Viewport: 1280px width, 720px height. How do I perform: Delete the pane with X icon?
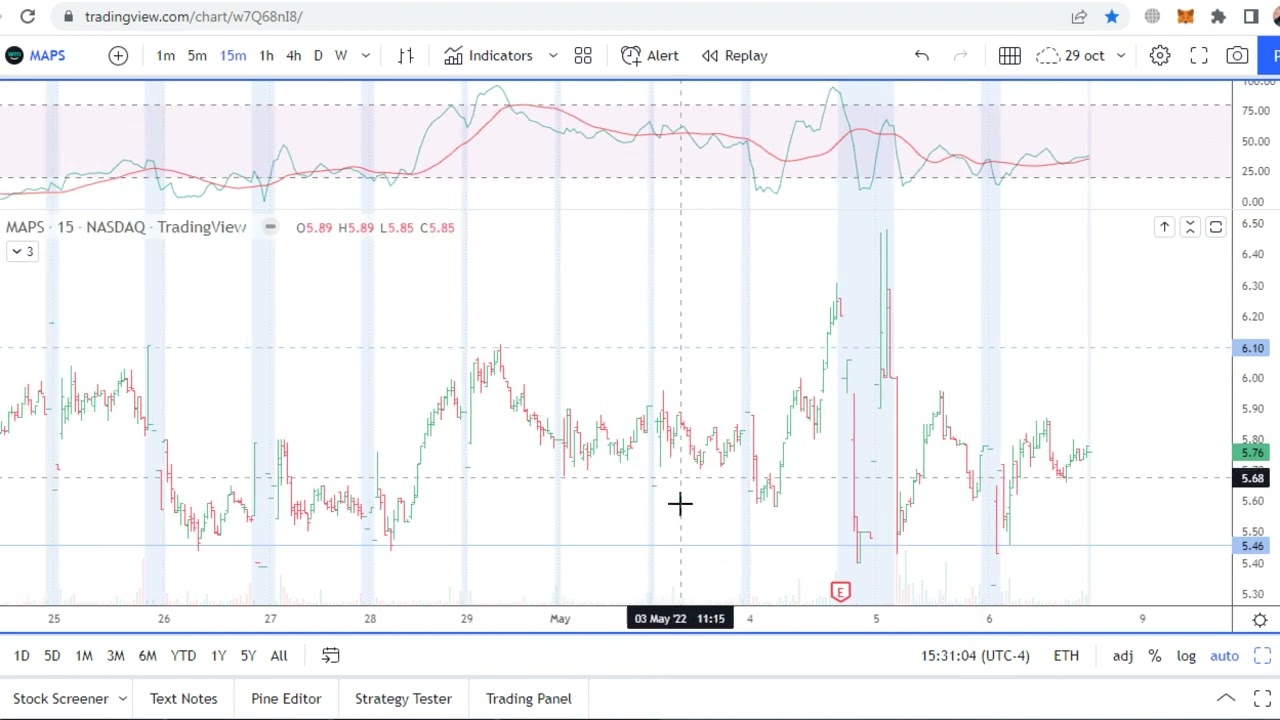coord(1190,228)
